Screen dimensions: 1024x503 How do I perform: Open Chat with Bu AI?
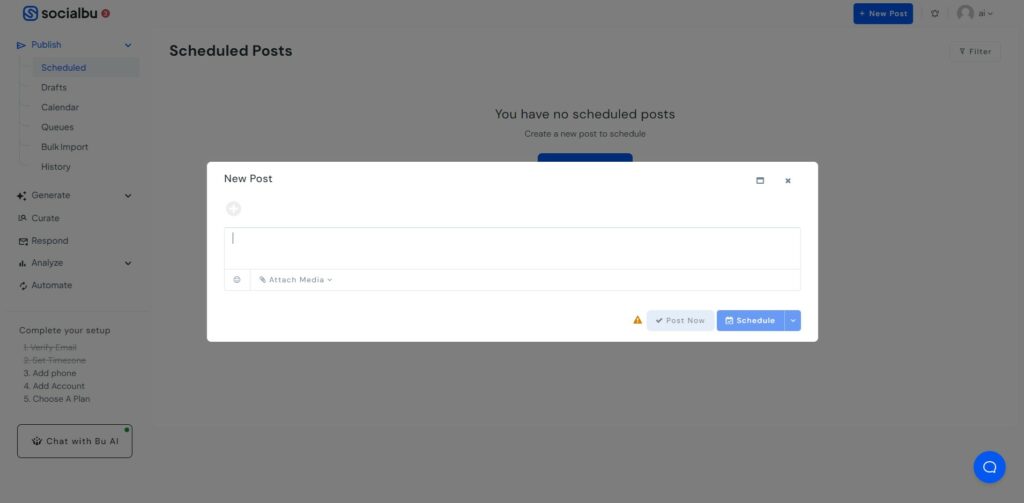point(75,441)
